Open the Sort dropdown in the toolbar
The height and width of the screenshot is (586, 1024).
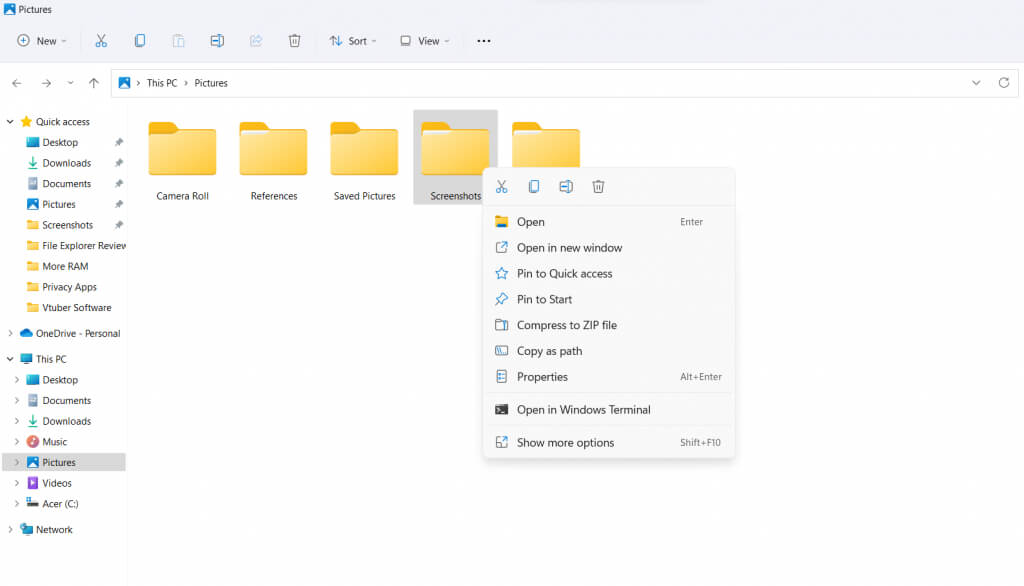click(353, 41)
